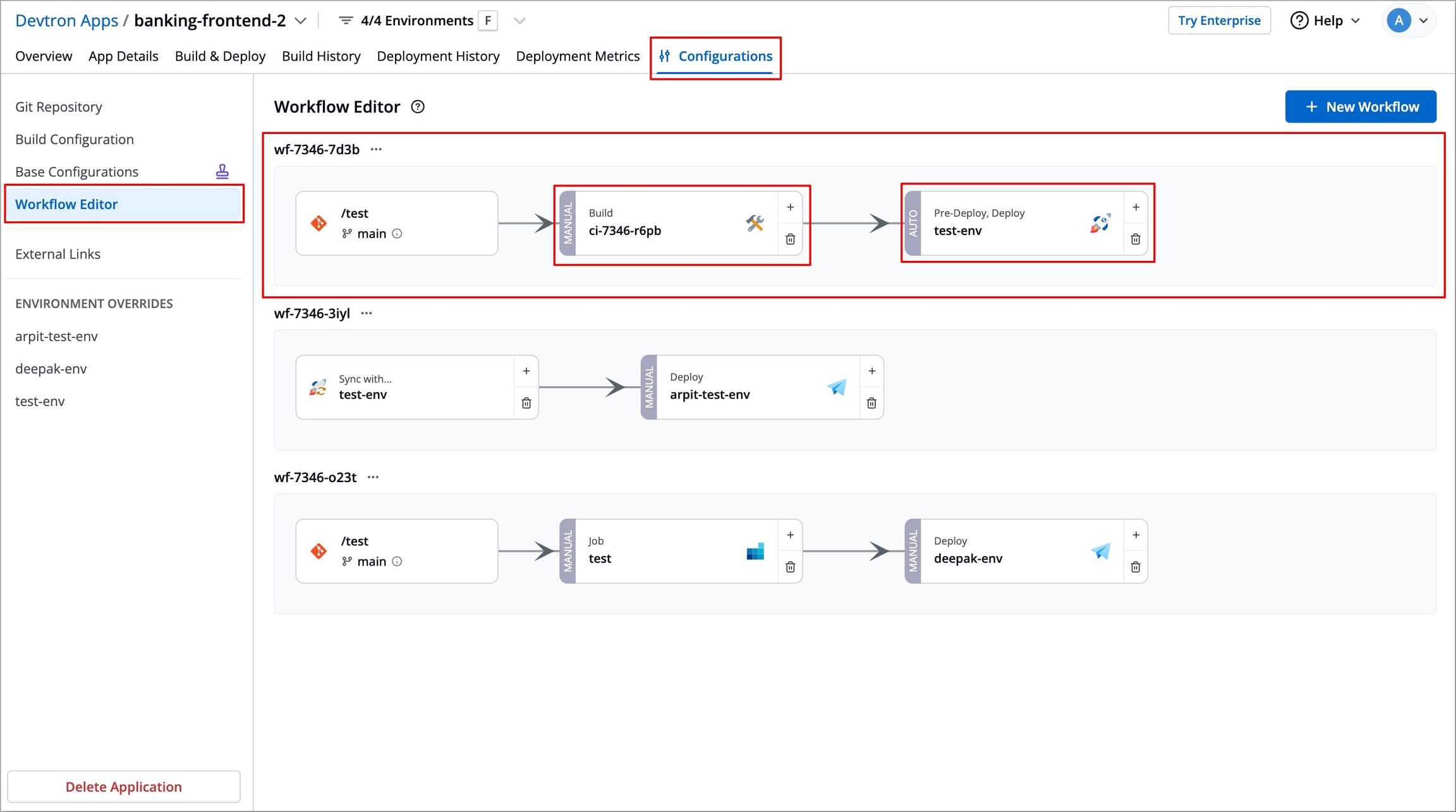The image size is (1456, 812).
Task: Click the Delete Application button
Action: (124, 787)
